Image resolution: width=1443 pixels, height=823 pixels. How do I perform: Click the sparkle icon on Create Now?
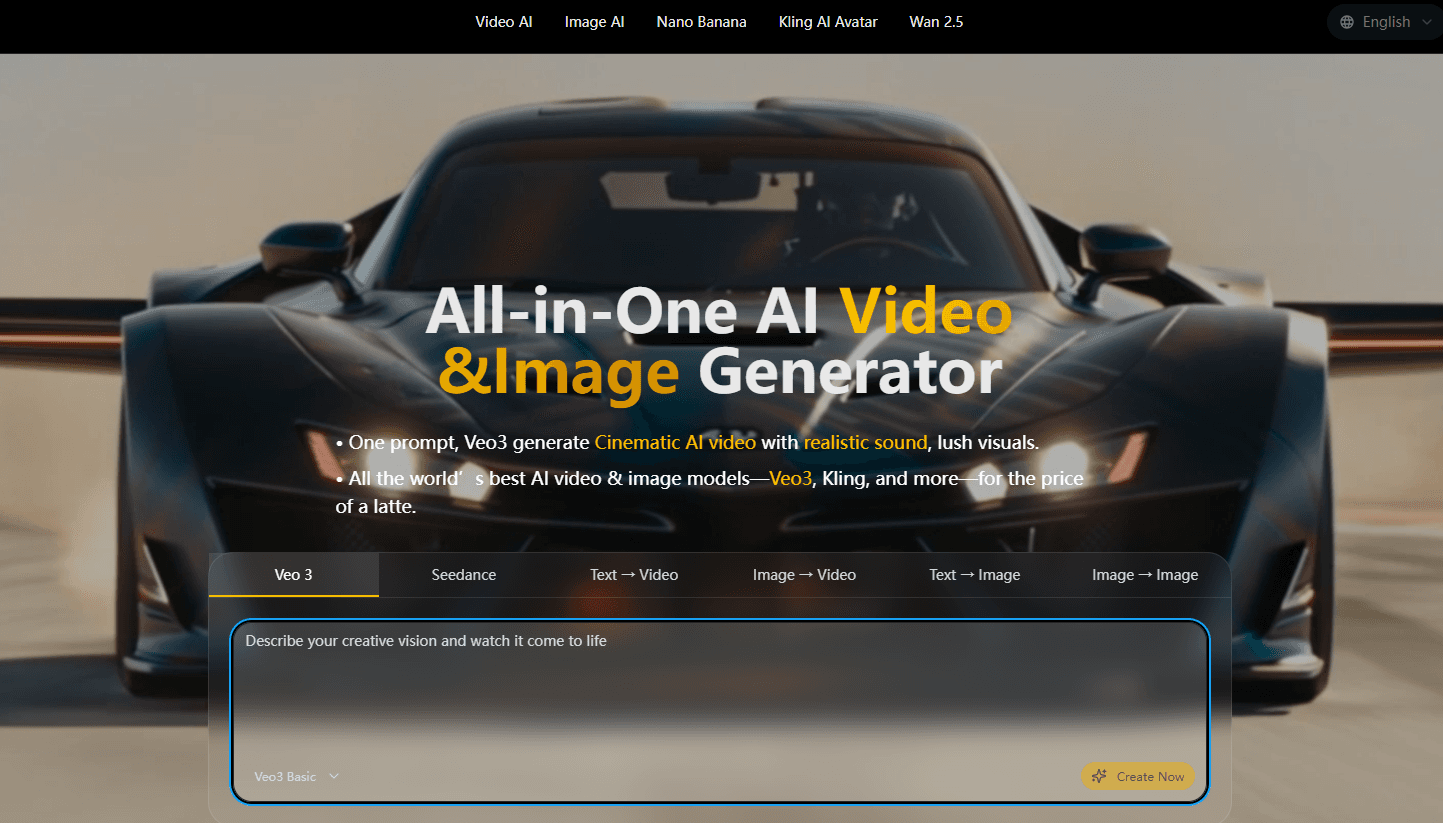pyautogui.click(x=1099, y=776)
